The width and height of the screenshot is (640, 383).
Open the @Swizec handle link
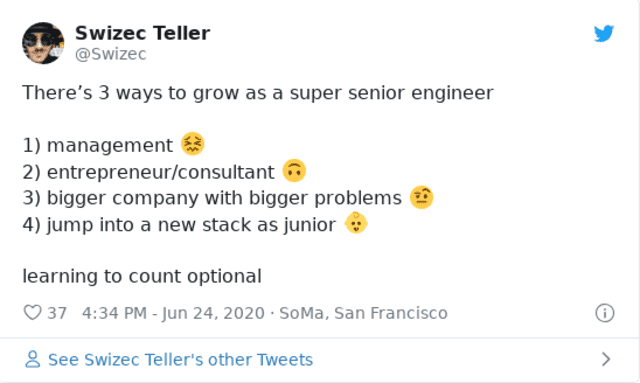coord(111,54)
